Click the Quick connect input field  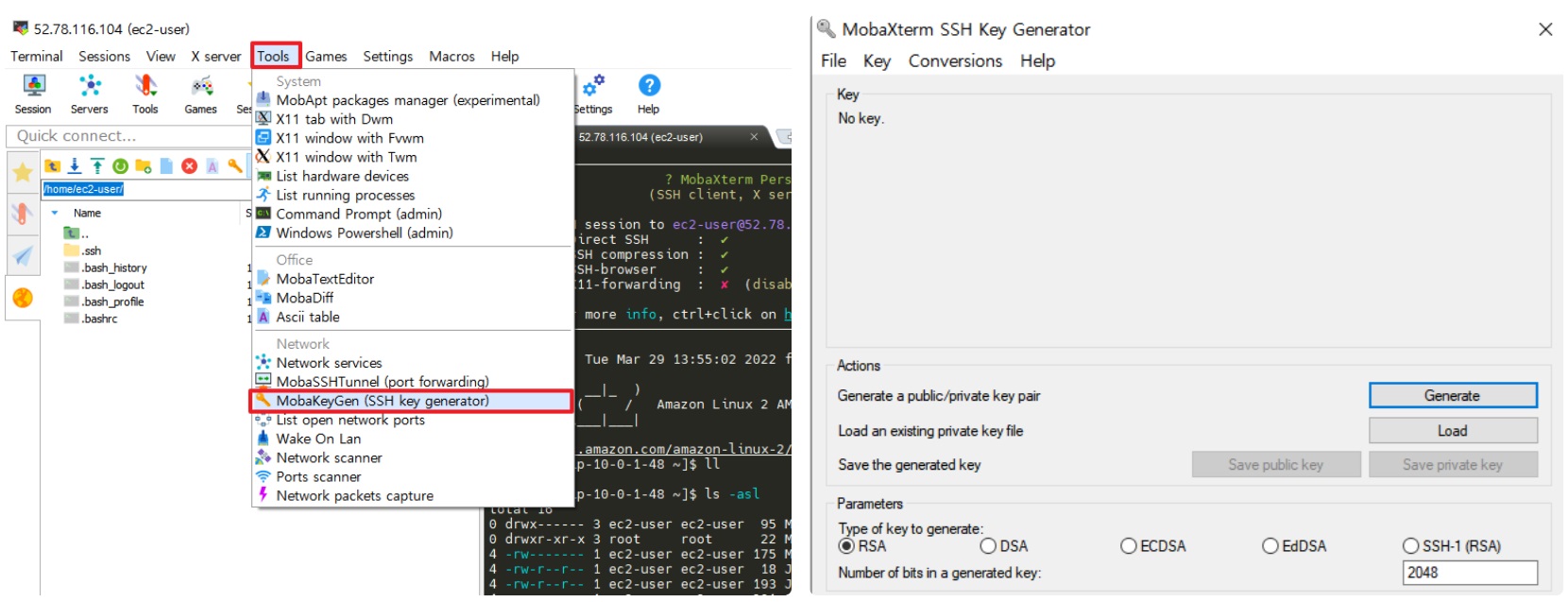click(x=128, y=136)
